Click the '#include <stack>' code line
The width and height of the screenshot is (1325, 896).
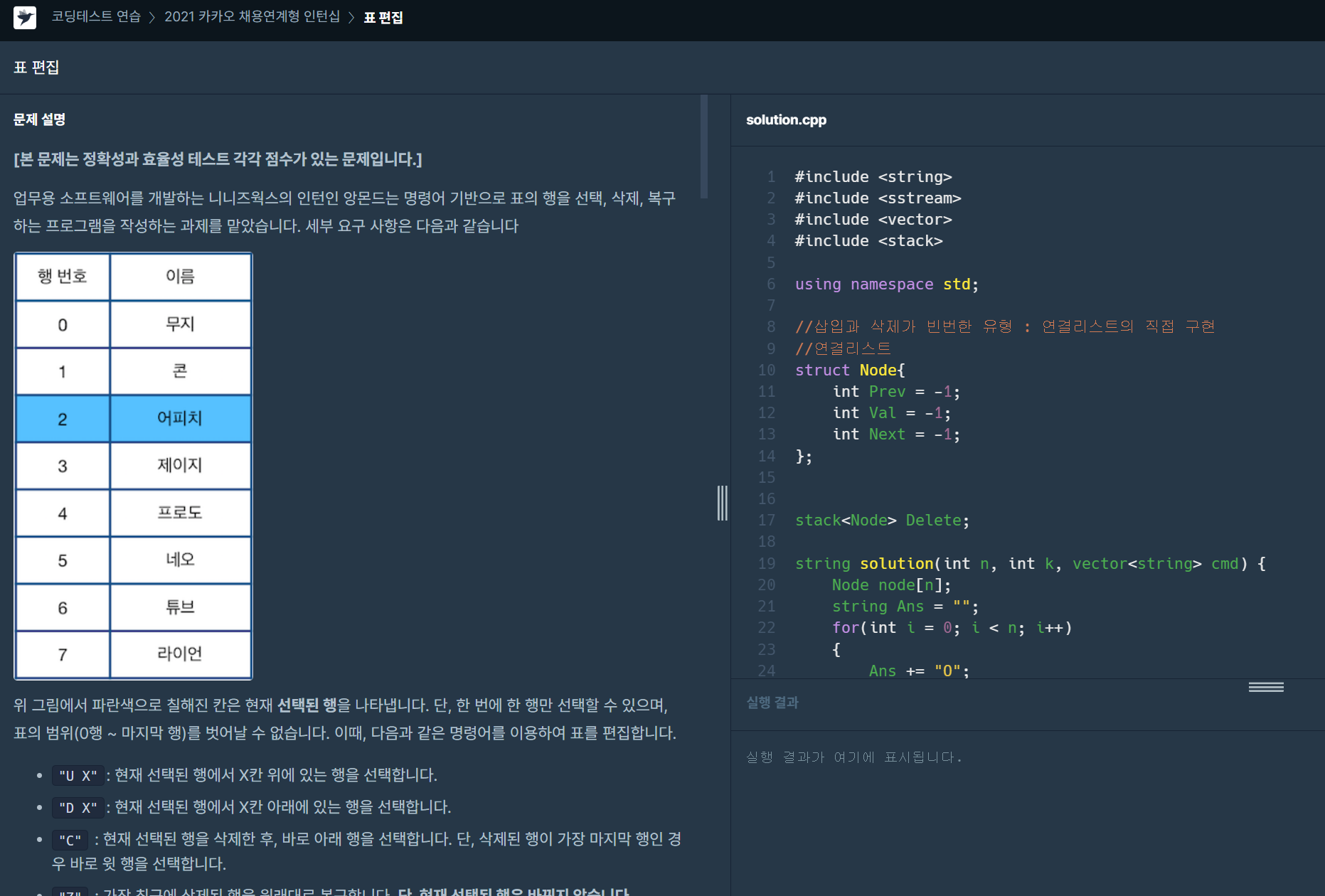coord(868,241)
